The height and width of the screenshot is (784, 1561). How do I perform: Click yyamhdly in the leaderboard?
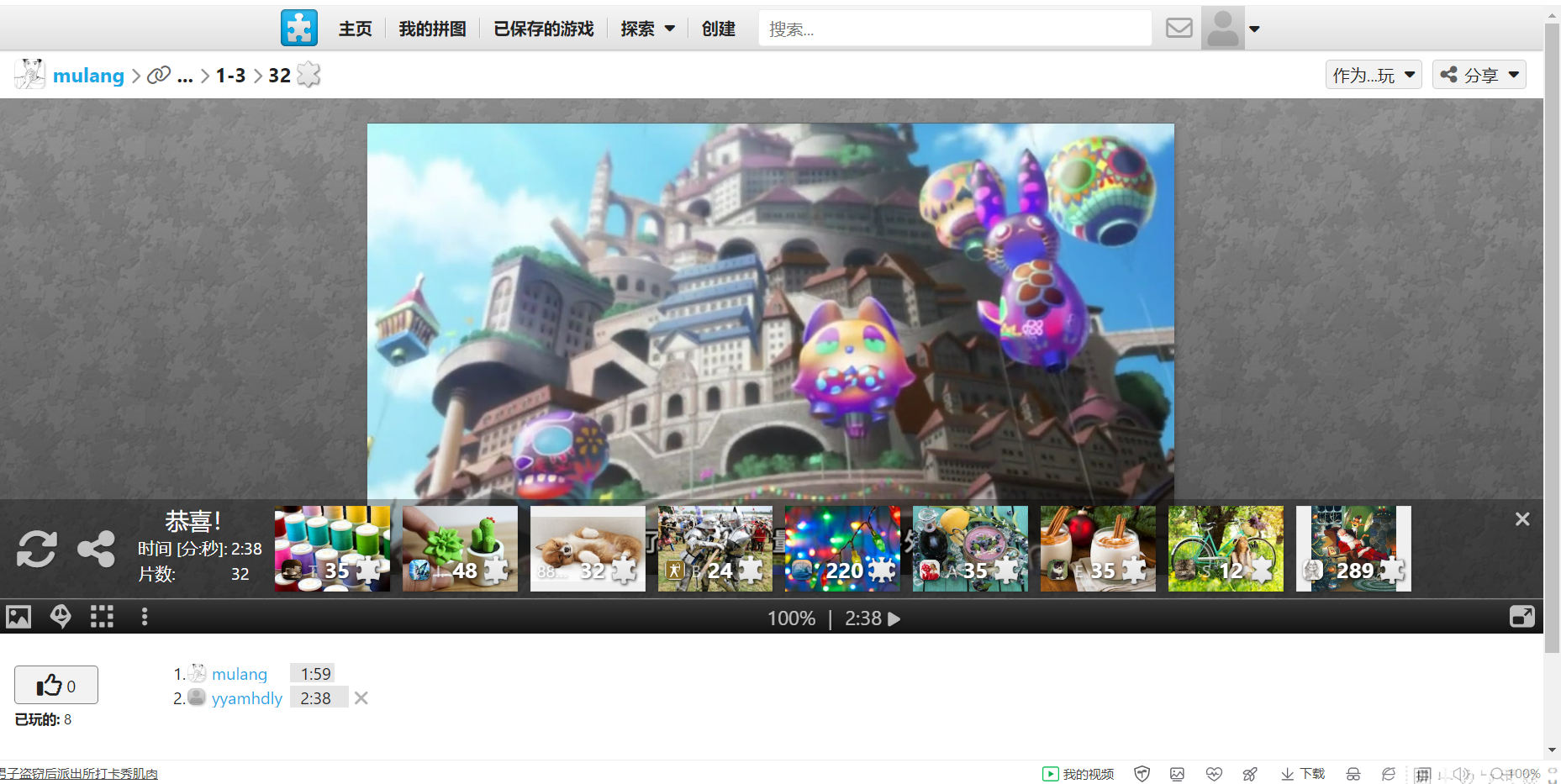(246, 698)
